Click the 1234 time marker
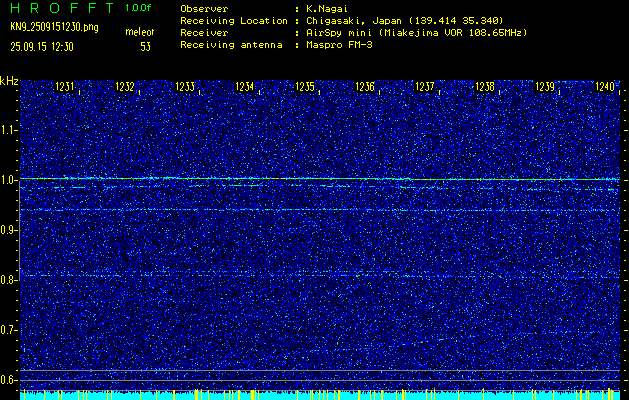 click(245, 87)
